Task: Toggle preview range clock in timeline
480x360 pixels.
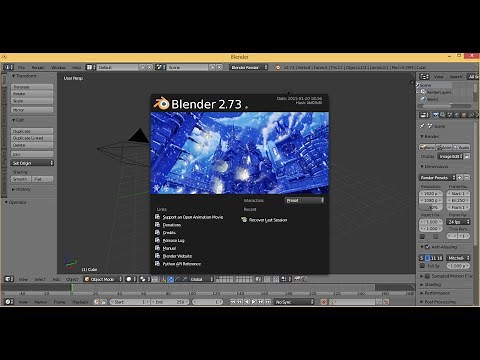Action: pyautogui.click(x=96, y=302)
